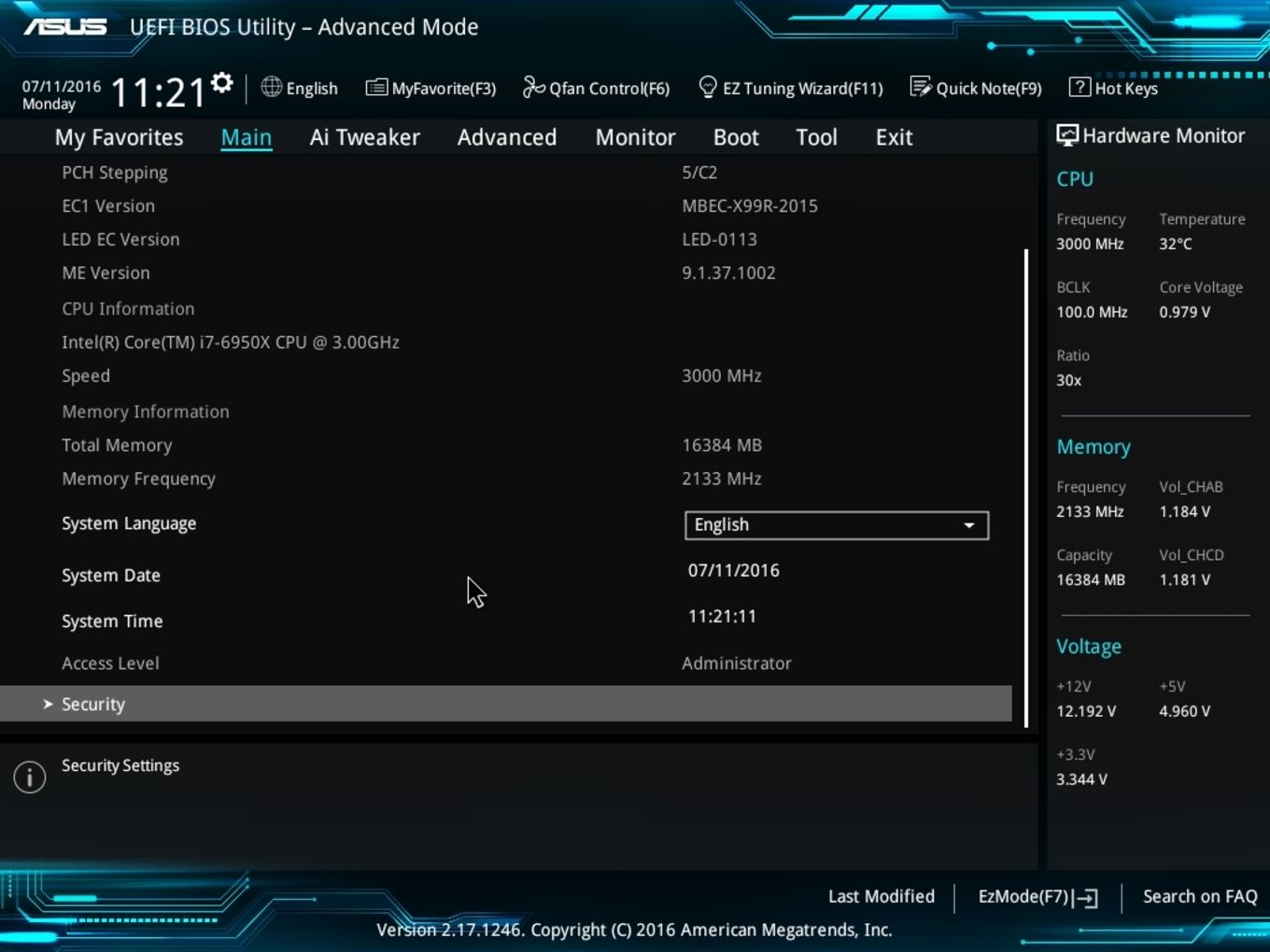Expand the Security submenu arrow

point(48,704)
